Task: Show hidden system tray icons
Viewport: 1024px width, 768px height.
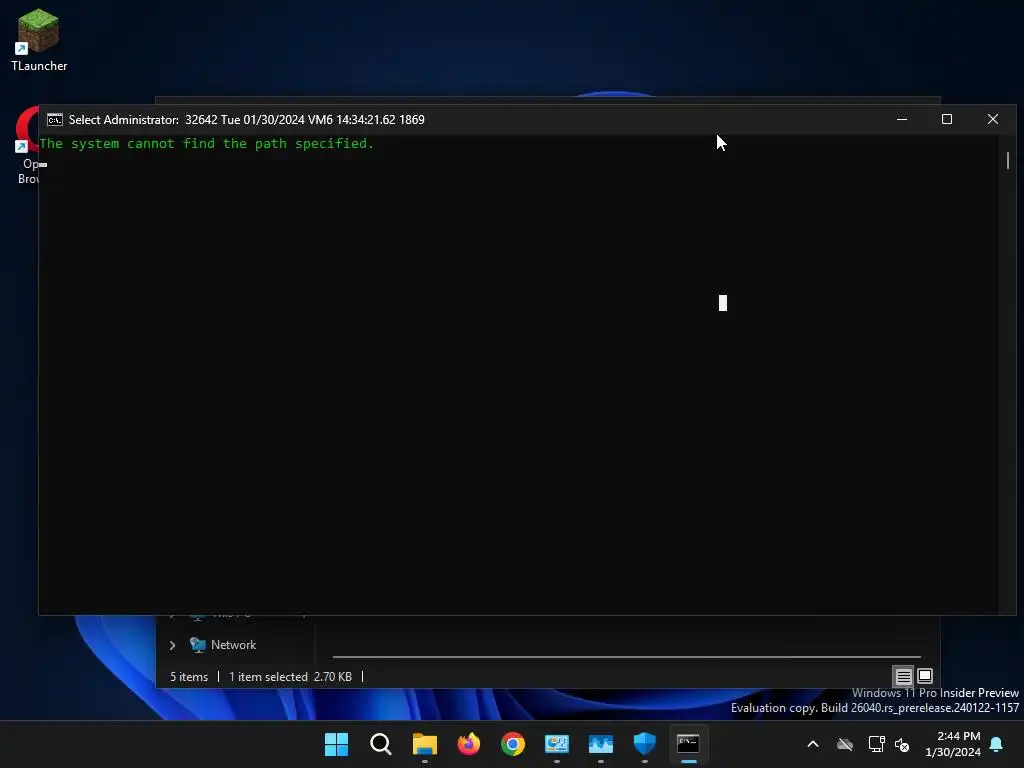Action: pyautogui.click(x=813, y=744)
